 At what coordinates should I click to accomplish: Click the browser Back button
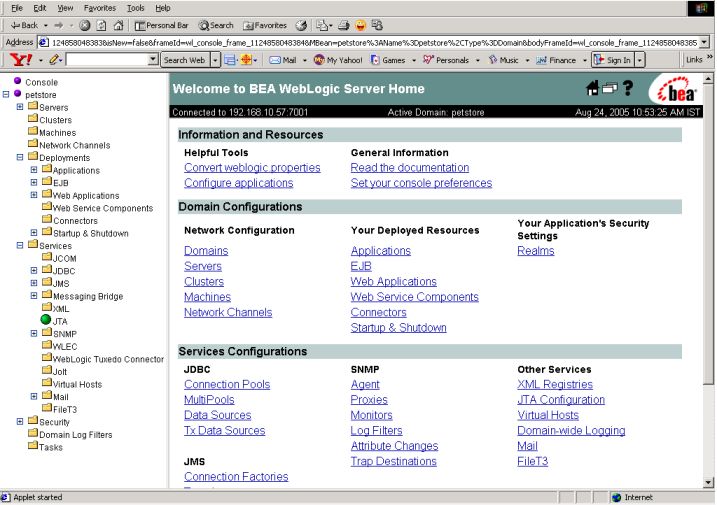(x=25, y=25)
